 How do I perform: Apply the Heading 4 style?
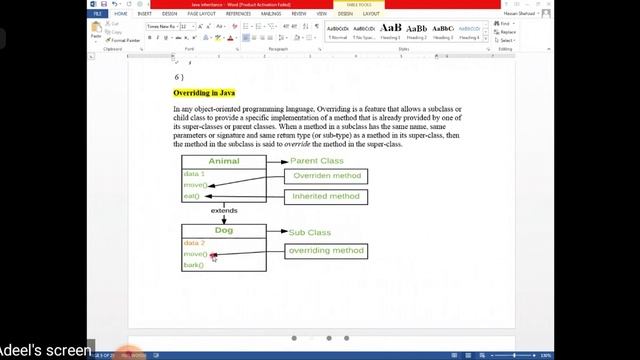coord(469,32)
